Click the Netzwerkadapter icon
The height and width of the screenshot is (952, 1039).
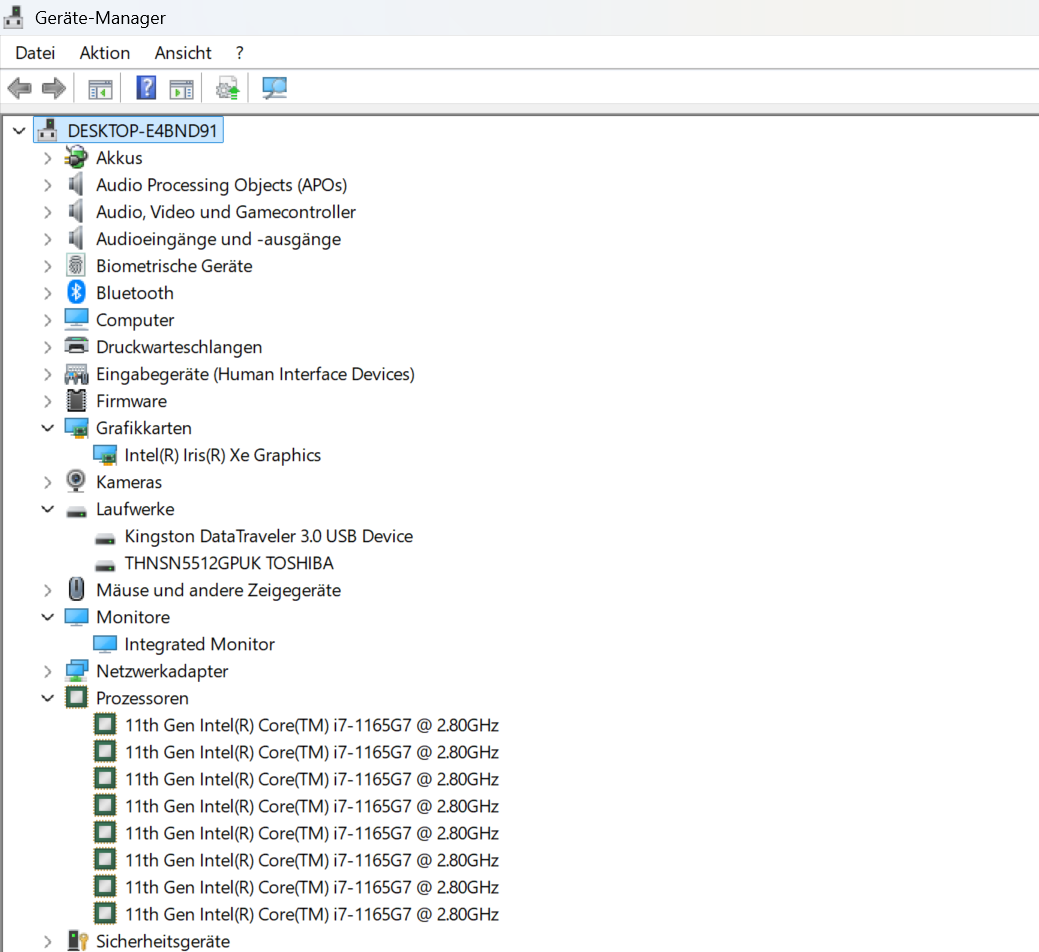[x=76, y=670]
